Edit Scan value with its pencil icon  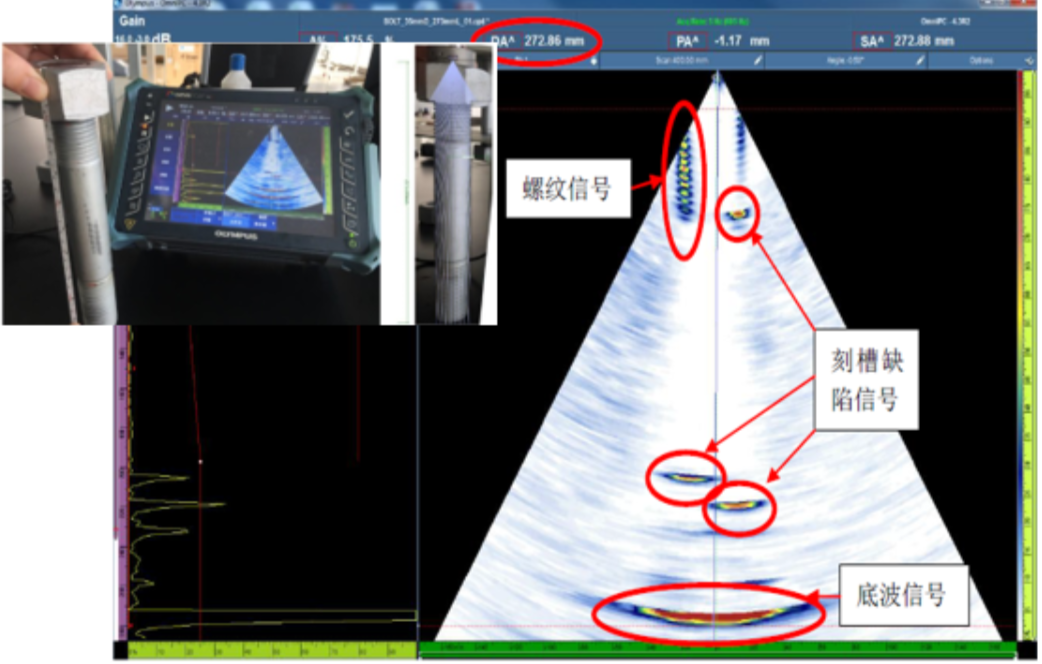757,60
